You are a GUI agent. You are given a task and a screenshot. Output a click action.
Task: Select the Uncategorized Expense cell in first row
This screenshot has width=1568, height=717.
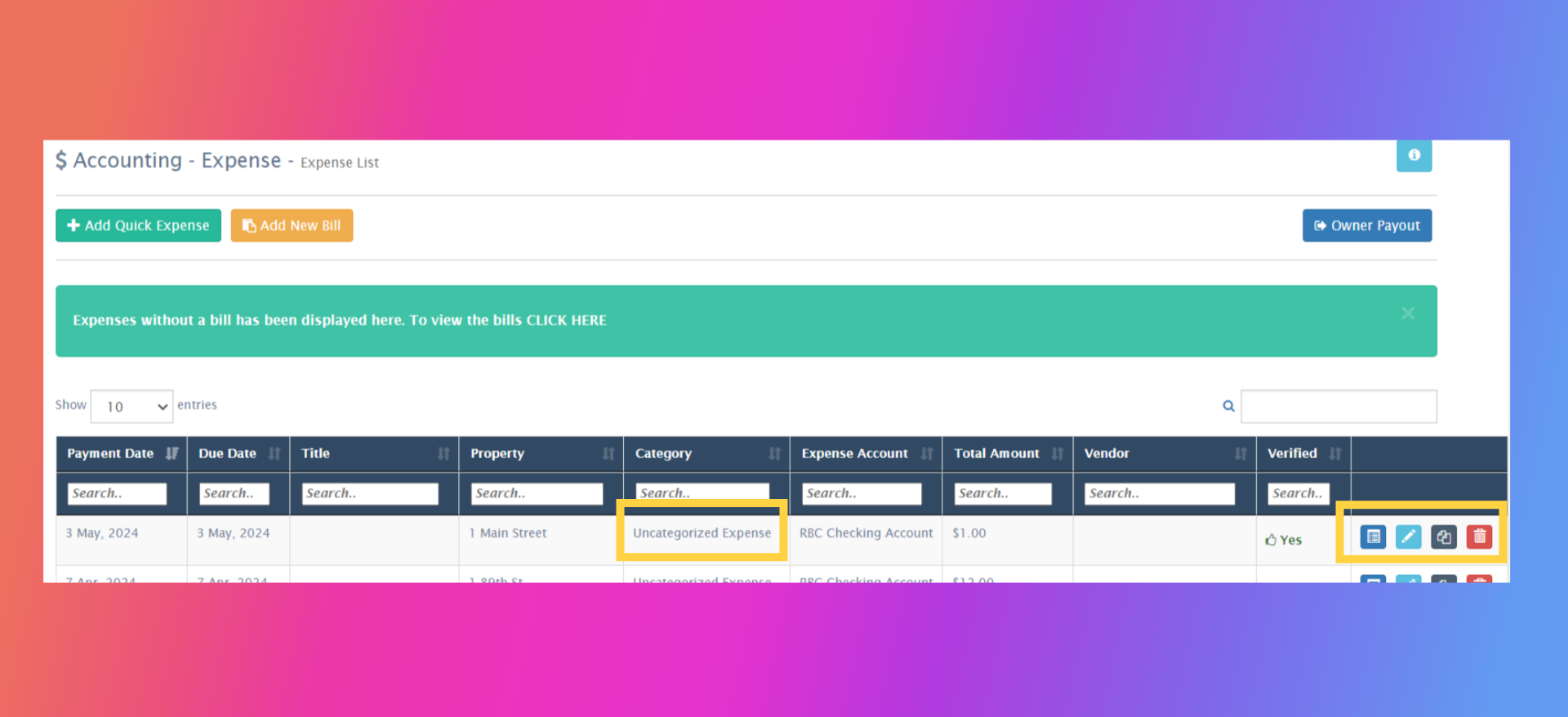pos(702,533)
